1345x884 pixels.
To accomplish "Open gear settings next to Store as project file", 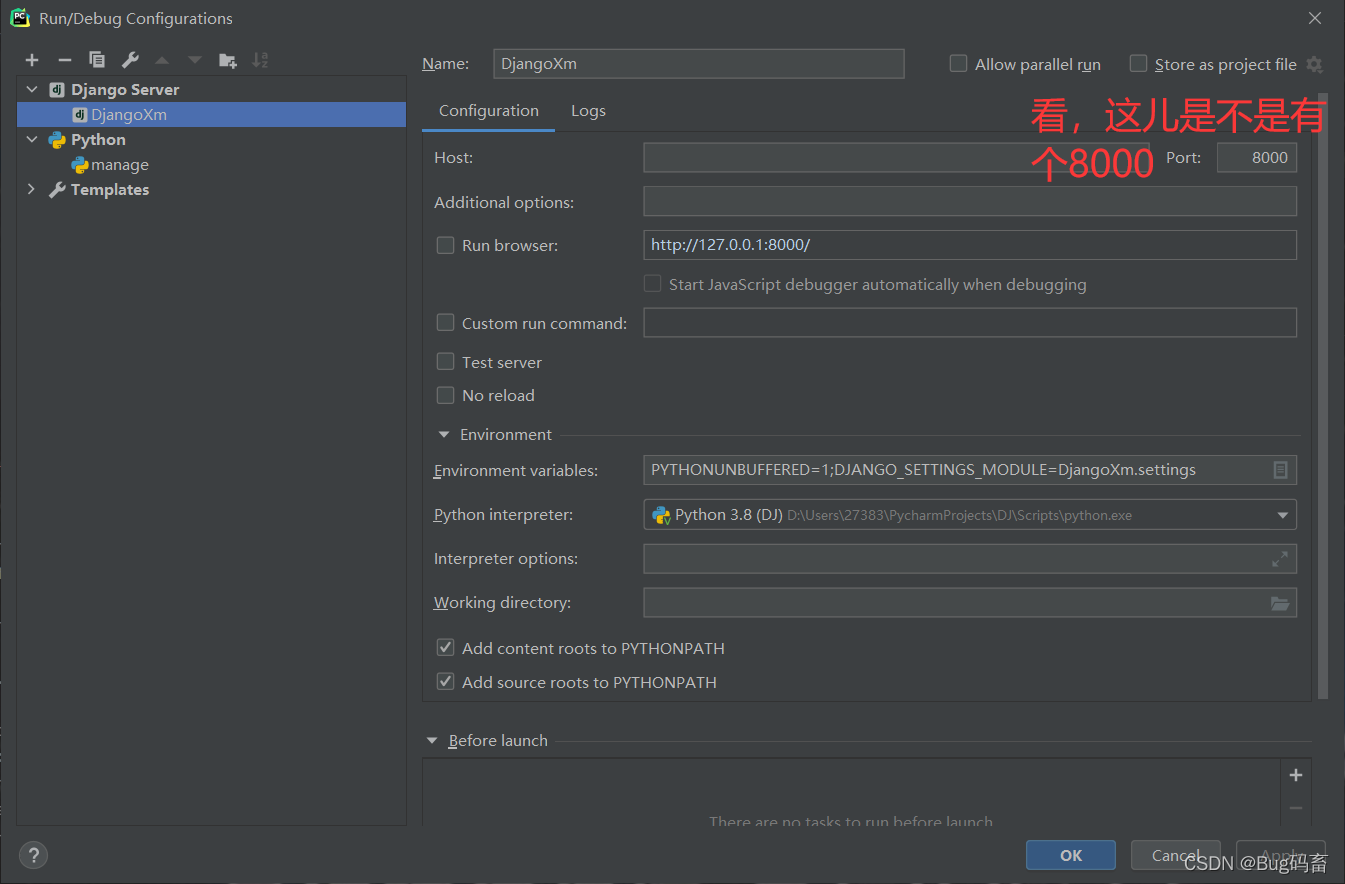I will coord(1314,64).
